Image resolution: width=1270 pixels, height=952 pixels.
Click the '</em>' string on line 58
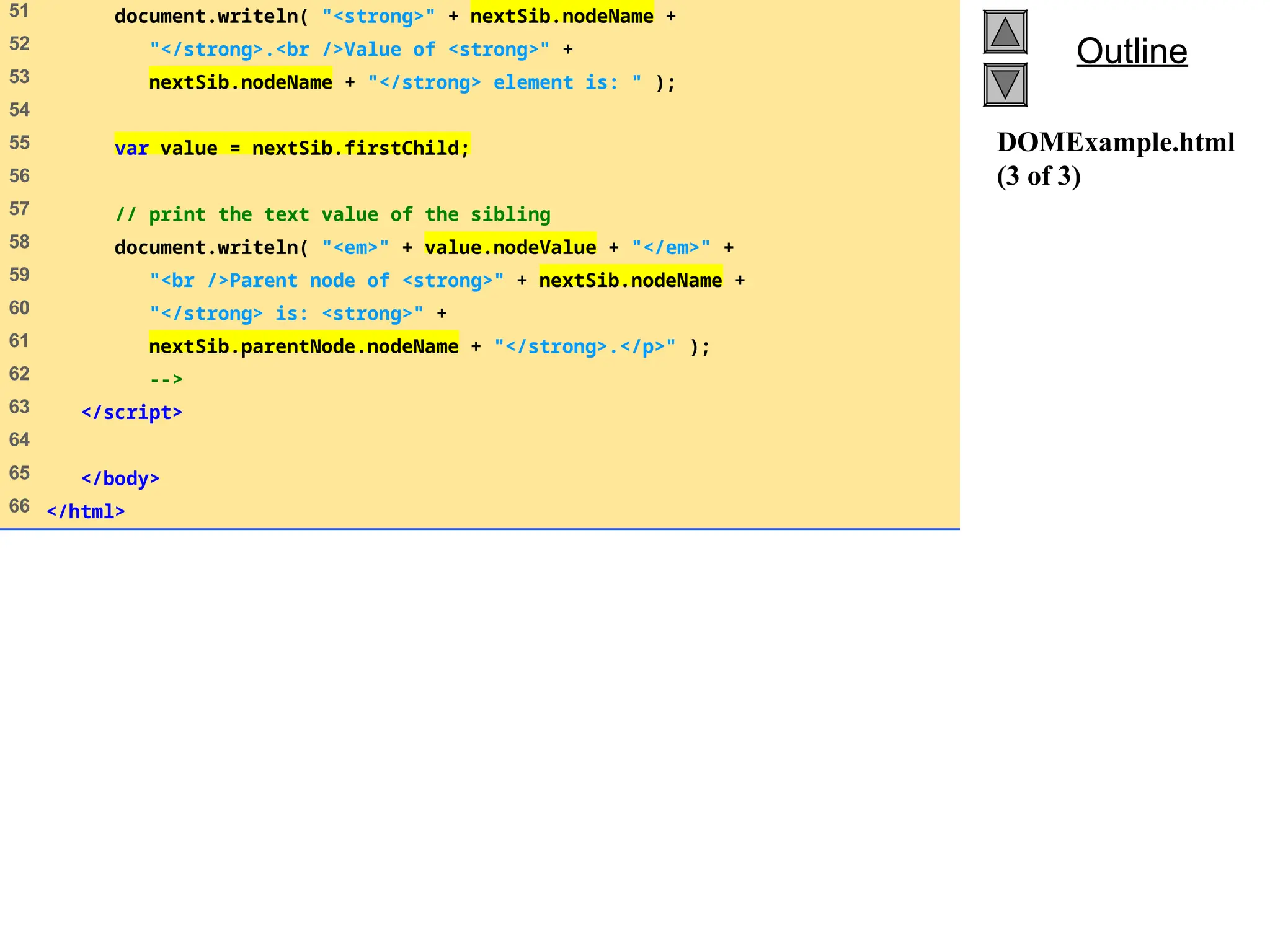coord(671,247)
